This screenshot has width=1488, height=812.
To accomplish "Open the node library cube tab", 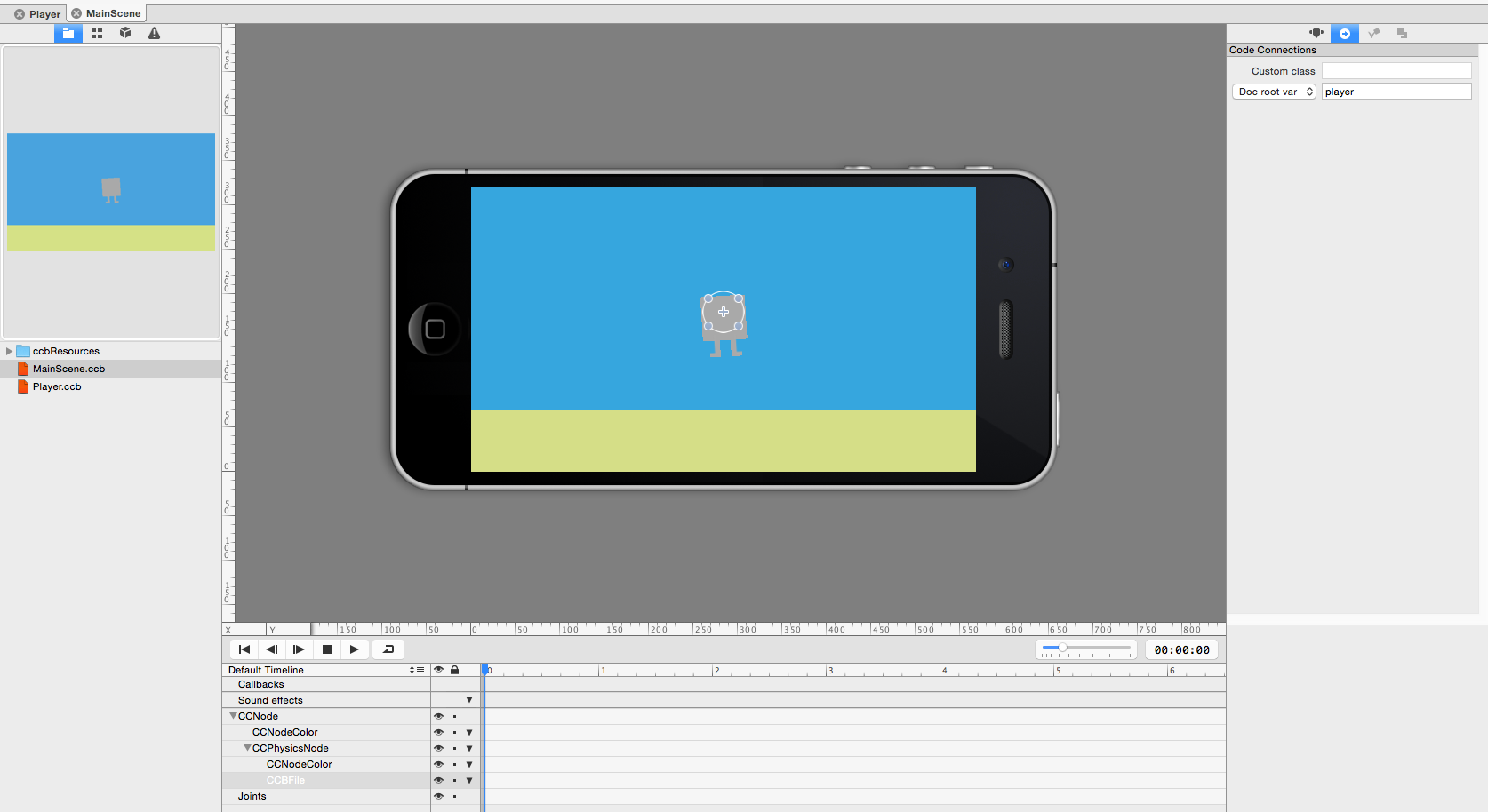I will (125, 33).
